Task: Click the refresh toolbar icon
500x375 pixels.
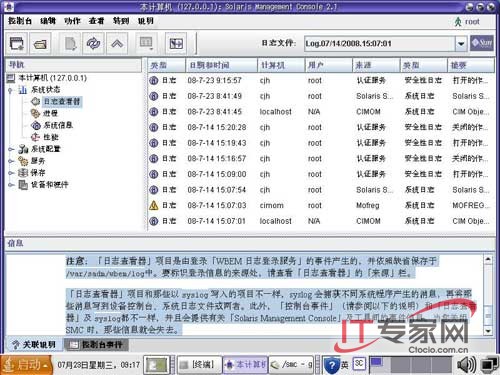Action: coord(93,43)
